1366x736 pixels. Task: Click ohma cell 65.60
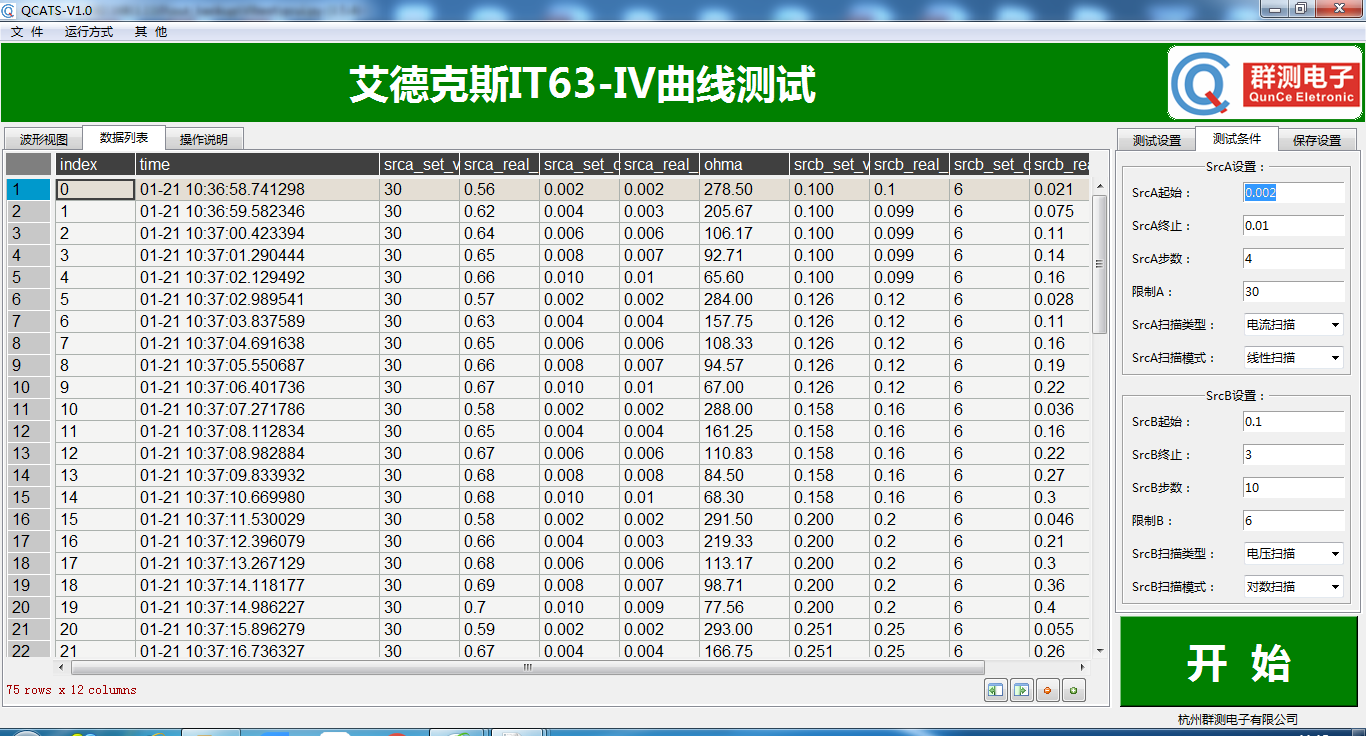coord(744,277)
